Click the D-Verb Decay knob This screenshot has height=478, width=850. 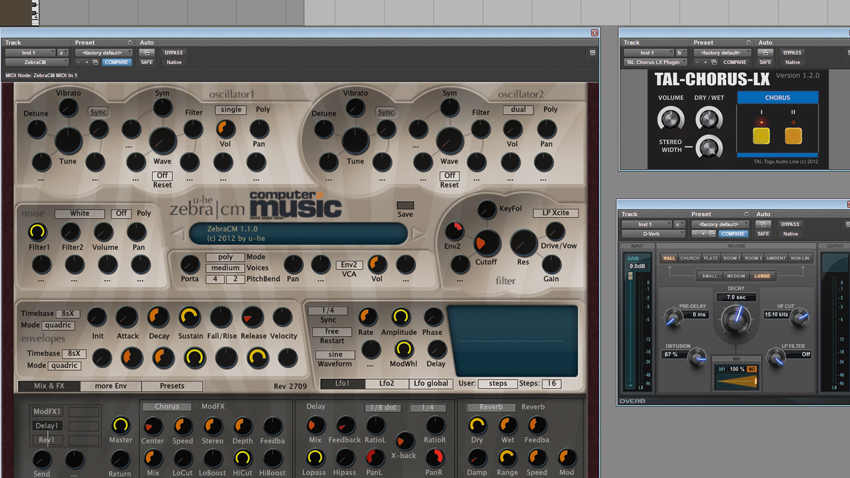tap(736, 319)
